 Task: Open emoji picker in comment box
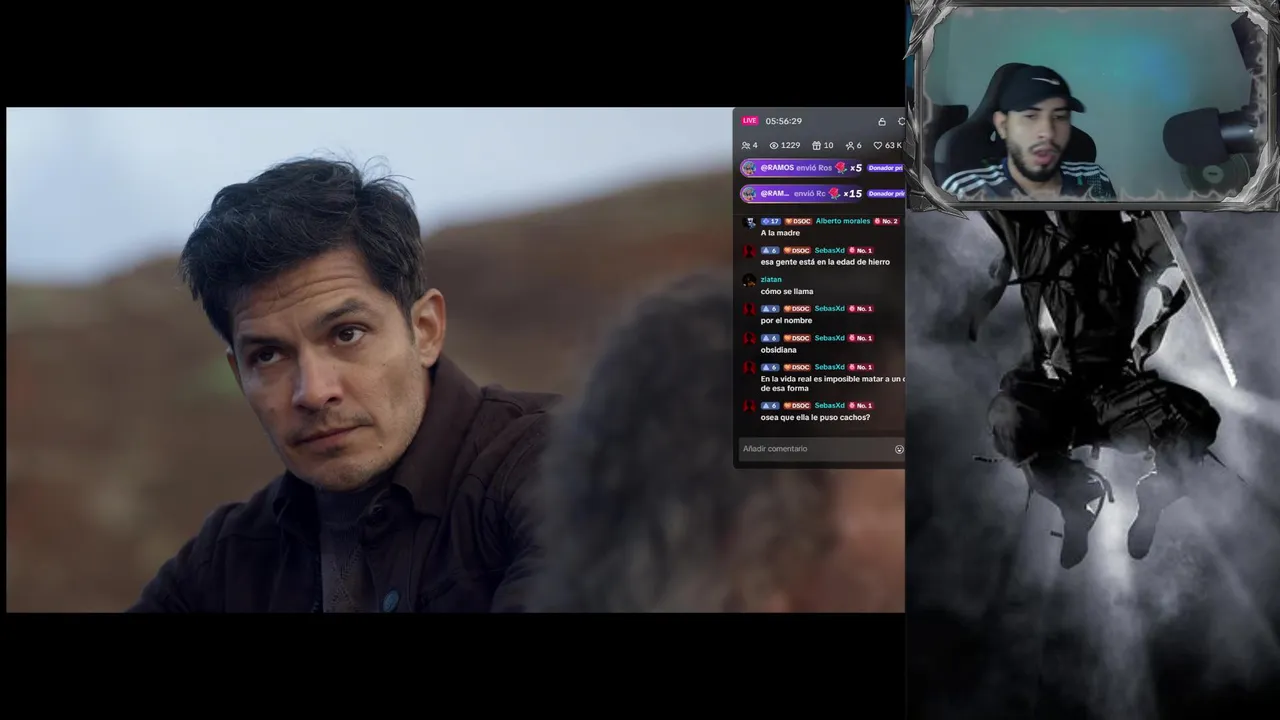[899, 449]
